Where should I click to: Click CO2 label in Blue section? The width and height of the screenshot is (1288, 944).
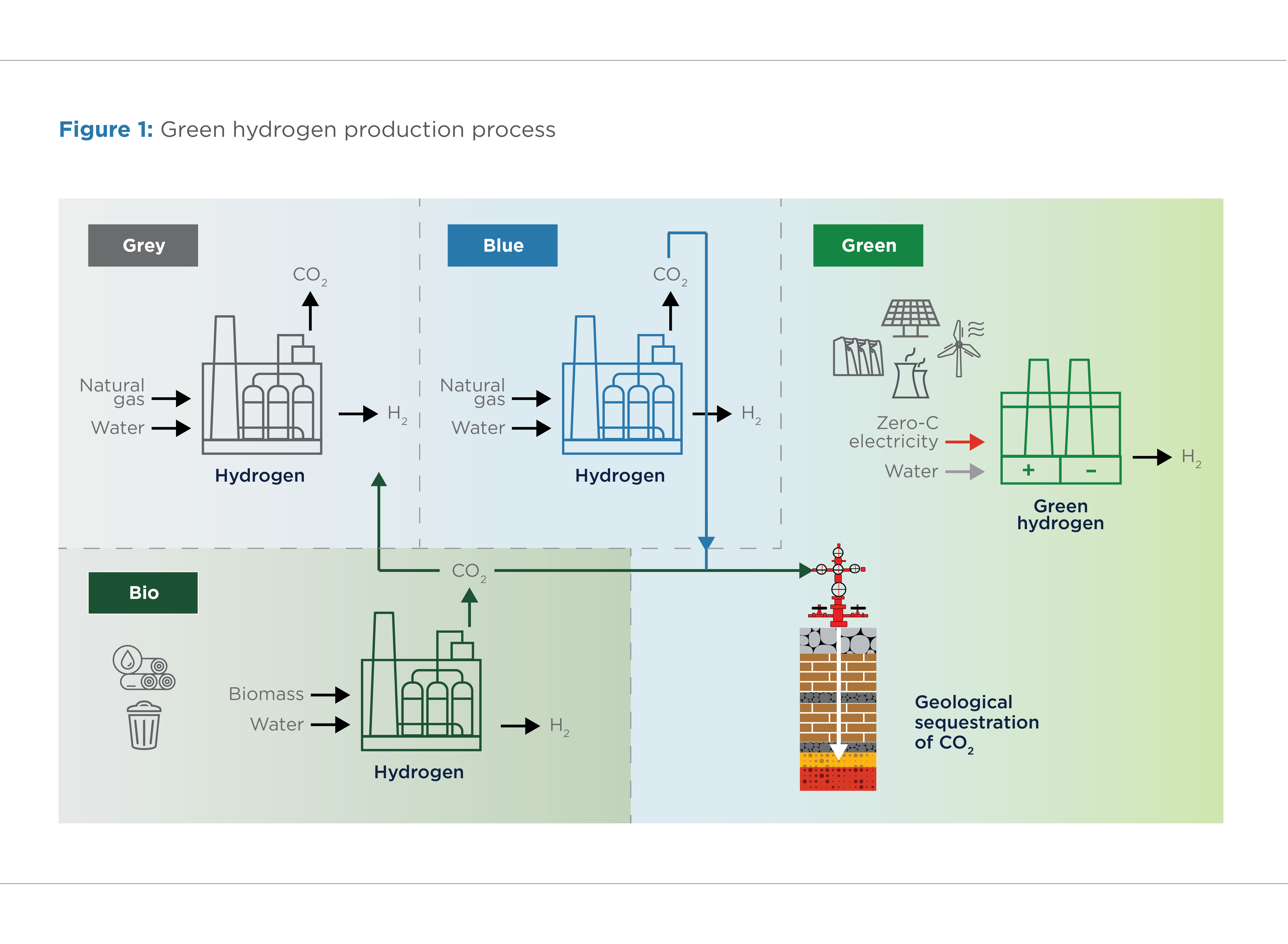point(670,276)
